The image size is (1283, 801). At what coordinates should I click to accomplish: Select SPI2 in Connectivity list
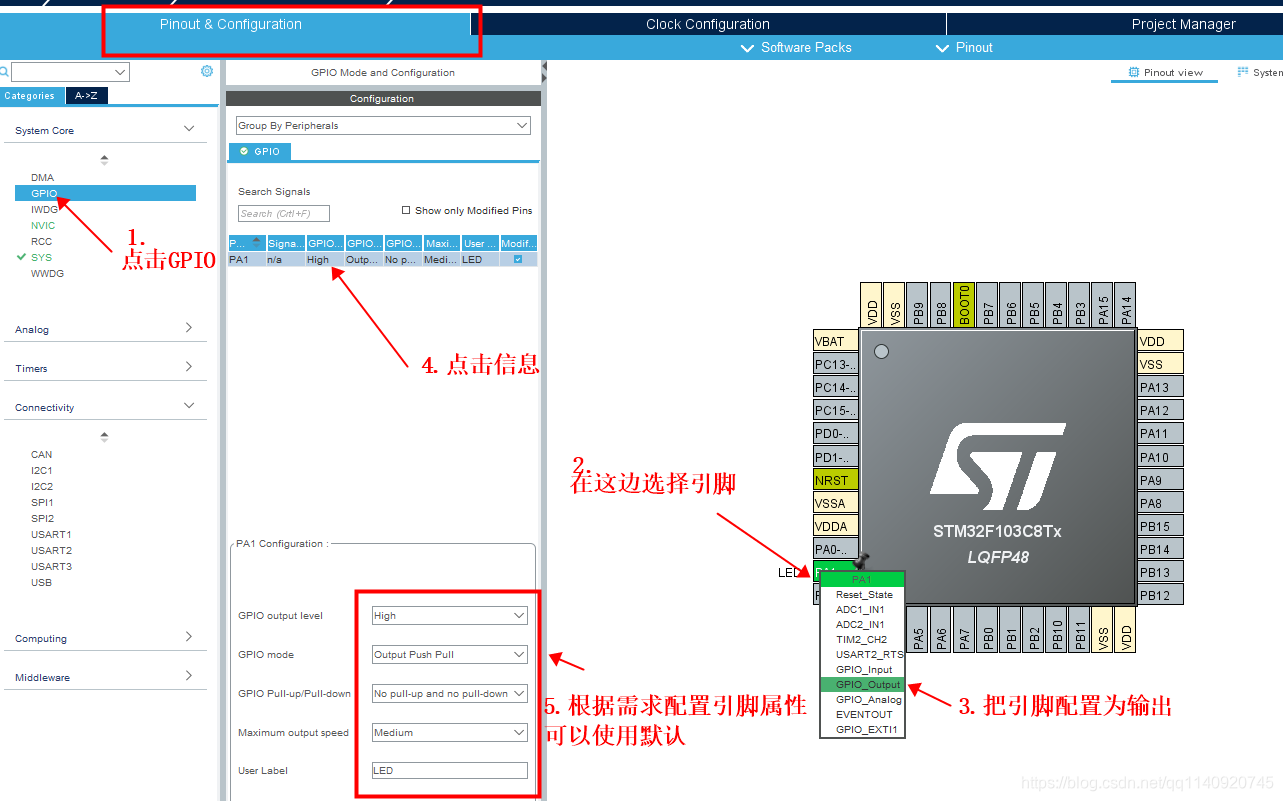click(42, 518)
